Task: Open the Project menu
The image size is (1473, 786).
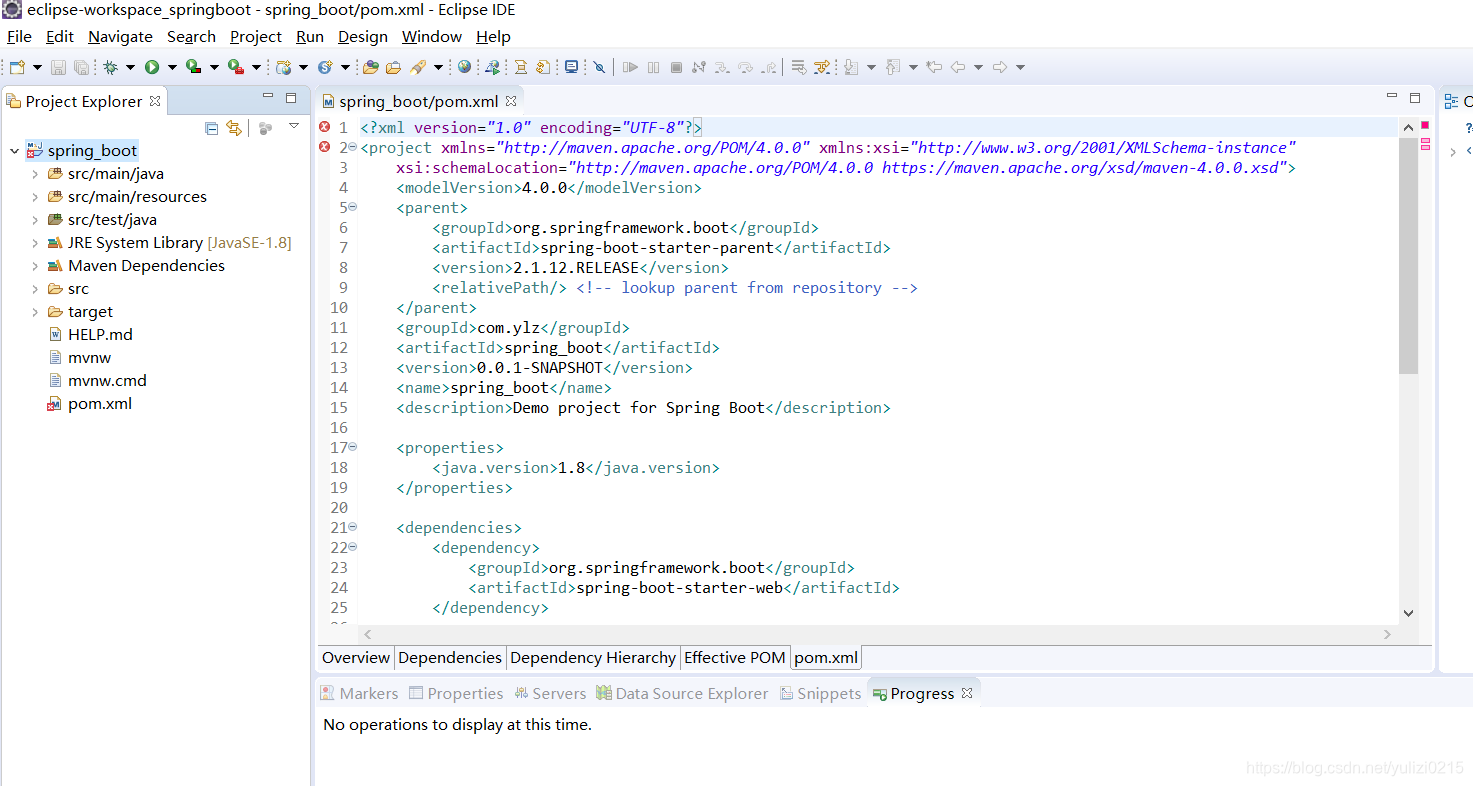Action: [x=256, y=36]
